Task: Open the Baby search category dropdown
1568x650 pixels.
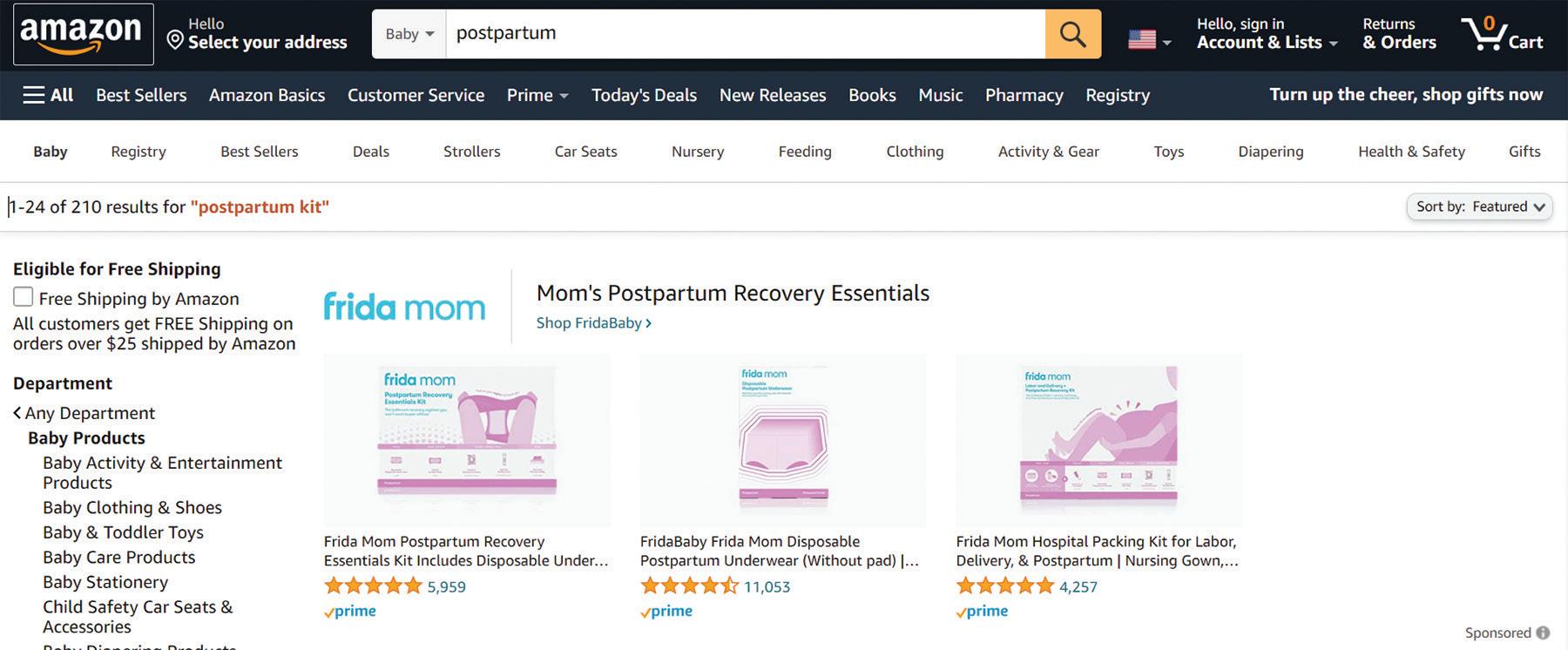Action: tap(409, 35)
